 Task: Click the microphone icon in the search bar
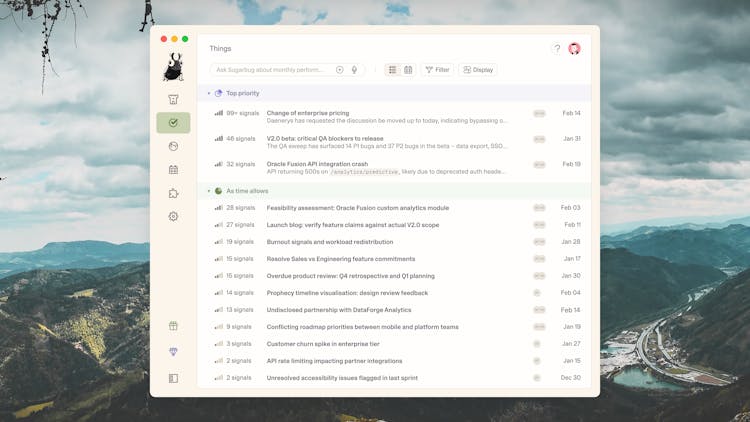click(354, 70)
